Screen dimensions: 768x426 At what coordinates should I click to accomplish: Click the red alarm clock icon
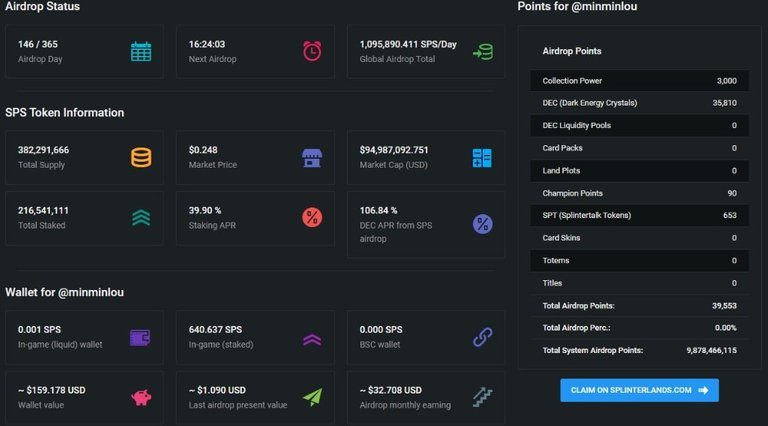point(312,51)
